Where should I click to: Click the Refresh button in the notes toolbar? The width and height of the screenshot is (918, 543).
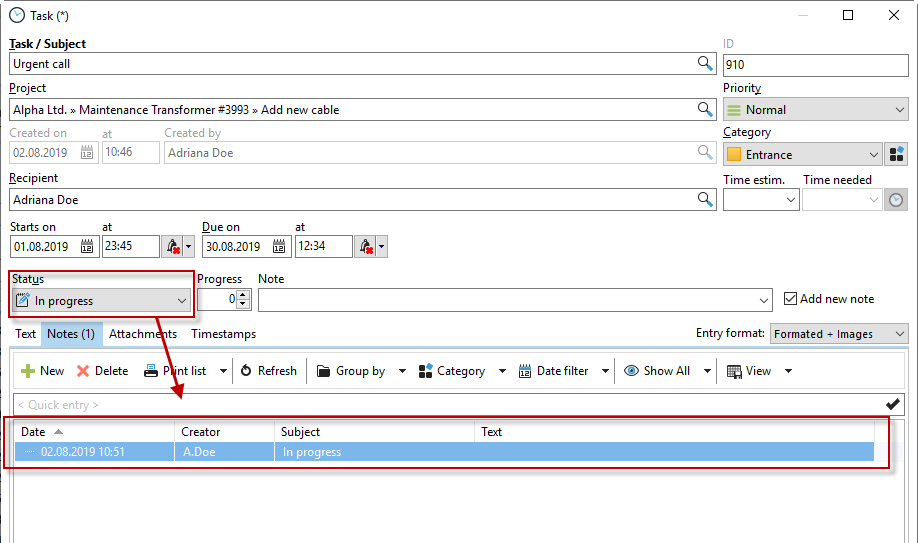[268, 371]
